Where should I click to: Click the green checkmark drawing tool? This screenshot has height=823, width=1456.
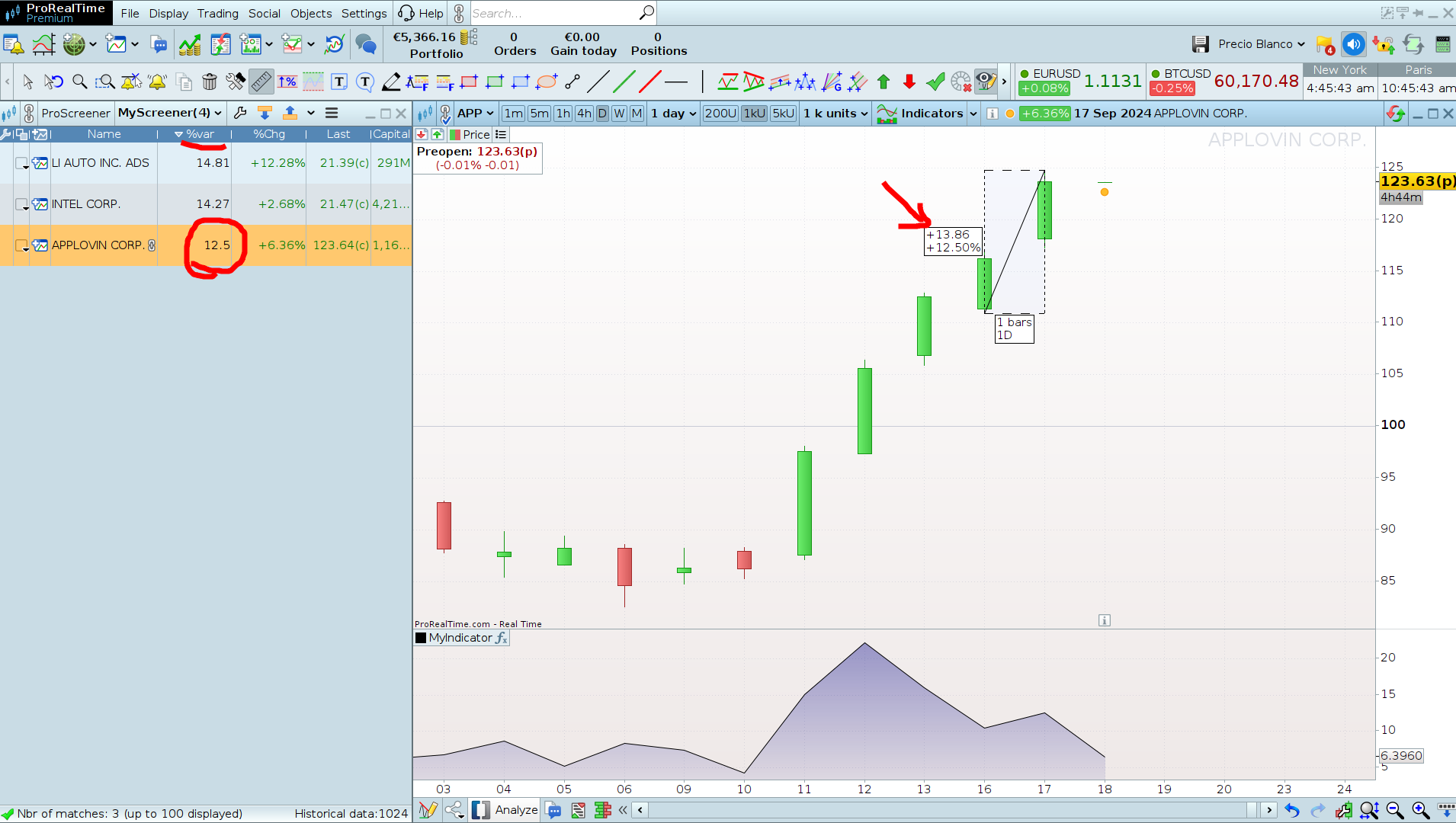(935, 82)
